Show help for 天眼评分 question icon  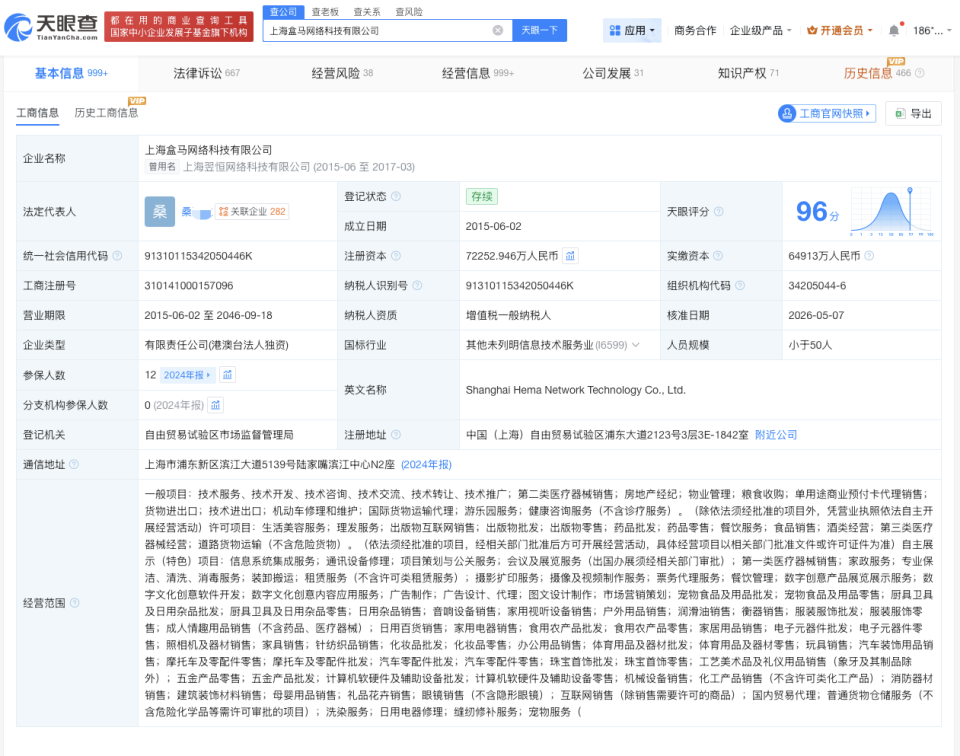(x=719, y=212)
